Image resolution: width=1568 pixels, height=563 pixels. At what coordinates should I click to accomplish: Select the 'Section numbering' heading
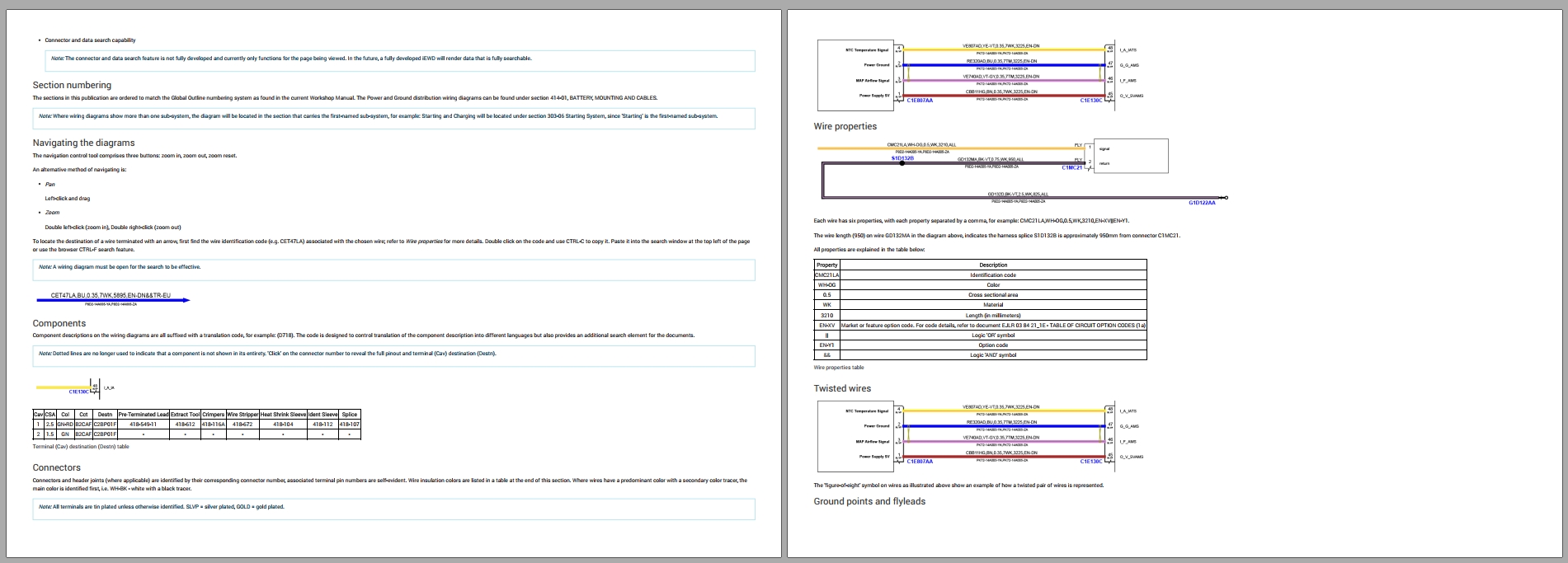[x=72, y=85]
